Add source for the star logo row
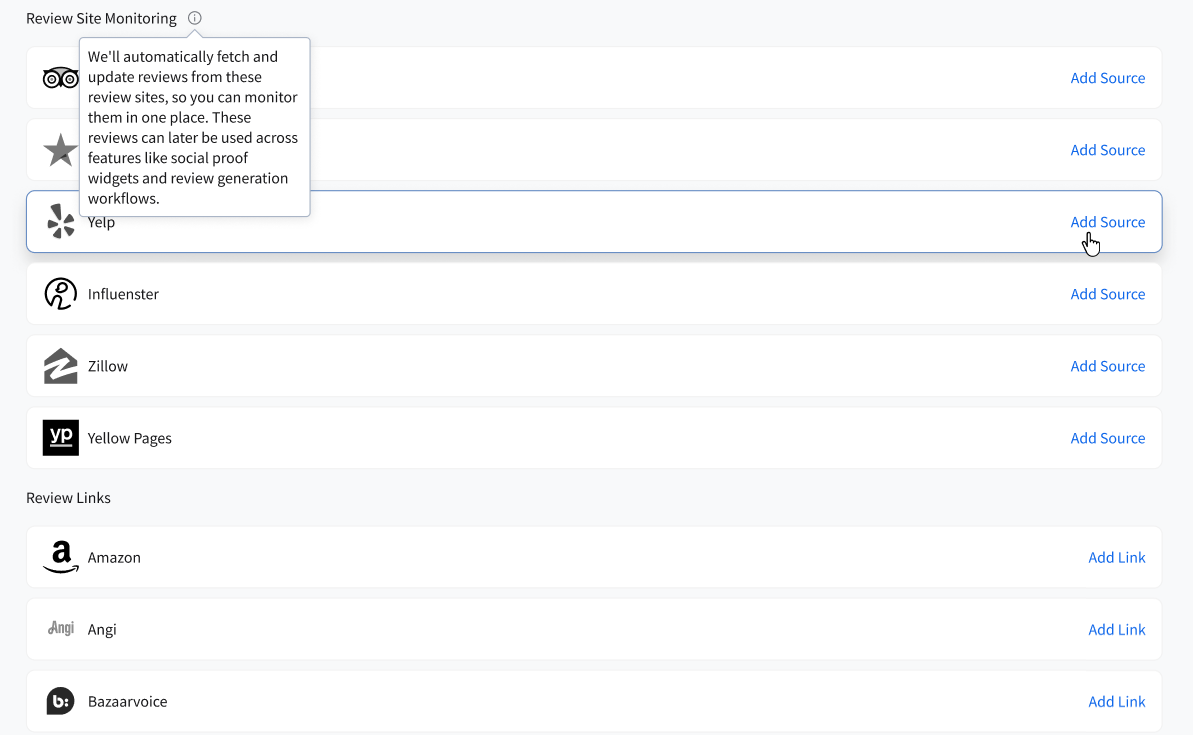Viewport: 1193px width, 735px height. (1107, 150)
